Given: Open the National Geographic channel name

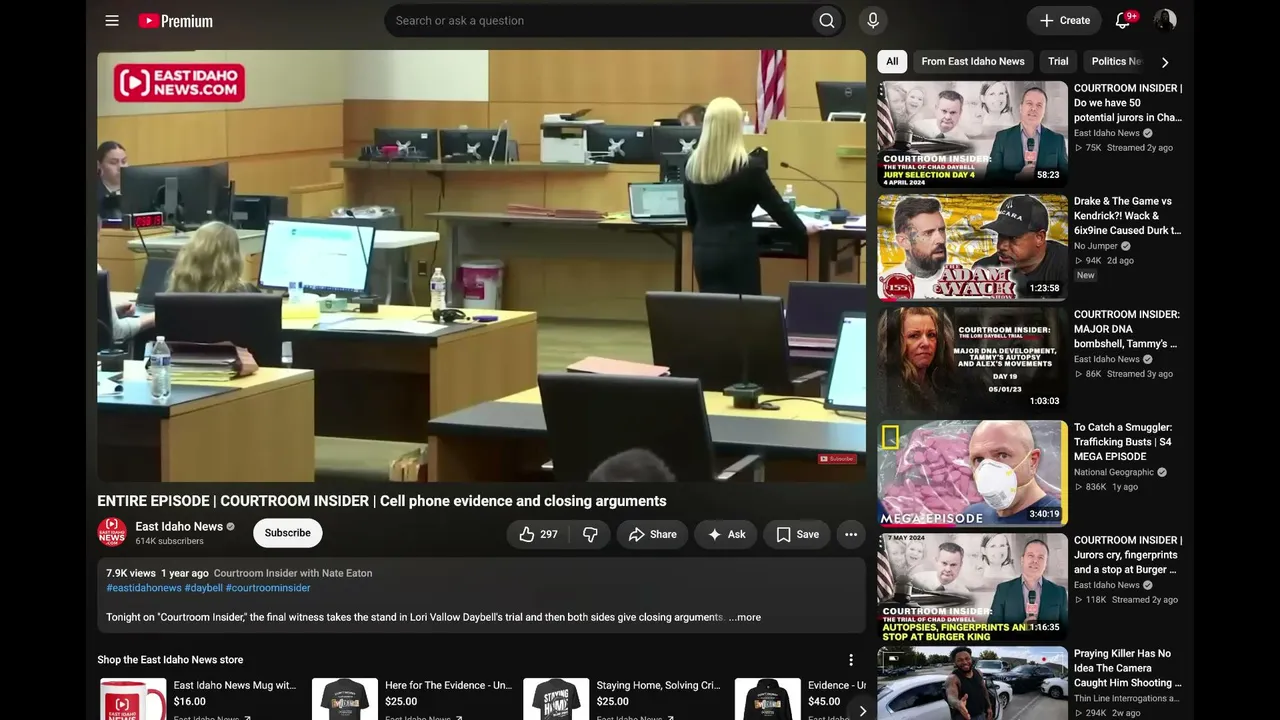Looking at the screenshot, I should pyautogui.click(x=1114, y=472).
